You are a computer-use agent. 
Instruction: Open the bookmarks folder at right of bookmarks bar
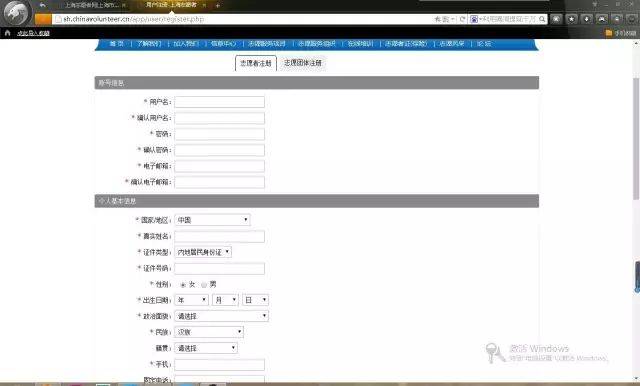point(620,33)
